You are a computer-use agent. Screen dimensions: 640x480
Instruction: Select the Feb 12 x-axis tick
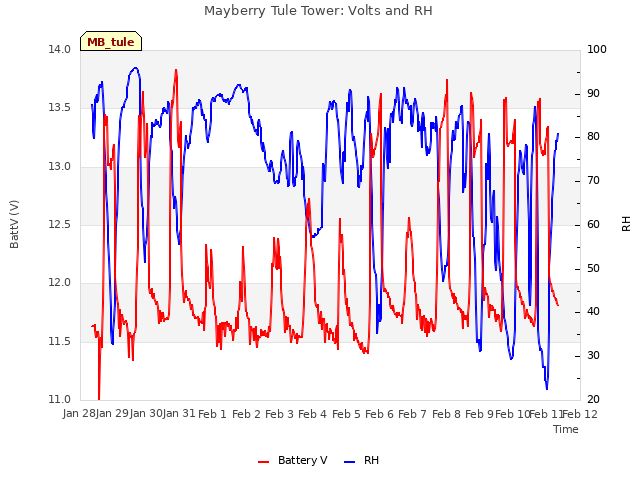[x=580, y=414]
